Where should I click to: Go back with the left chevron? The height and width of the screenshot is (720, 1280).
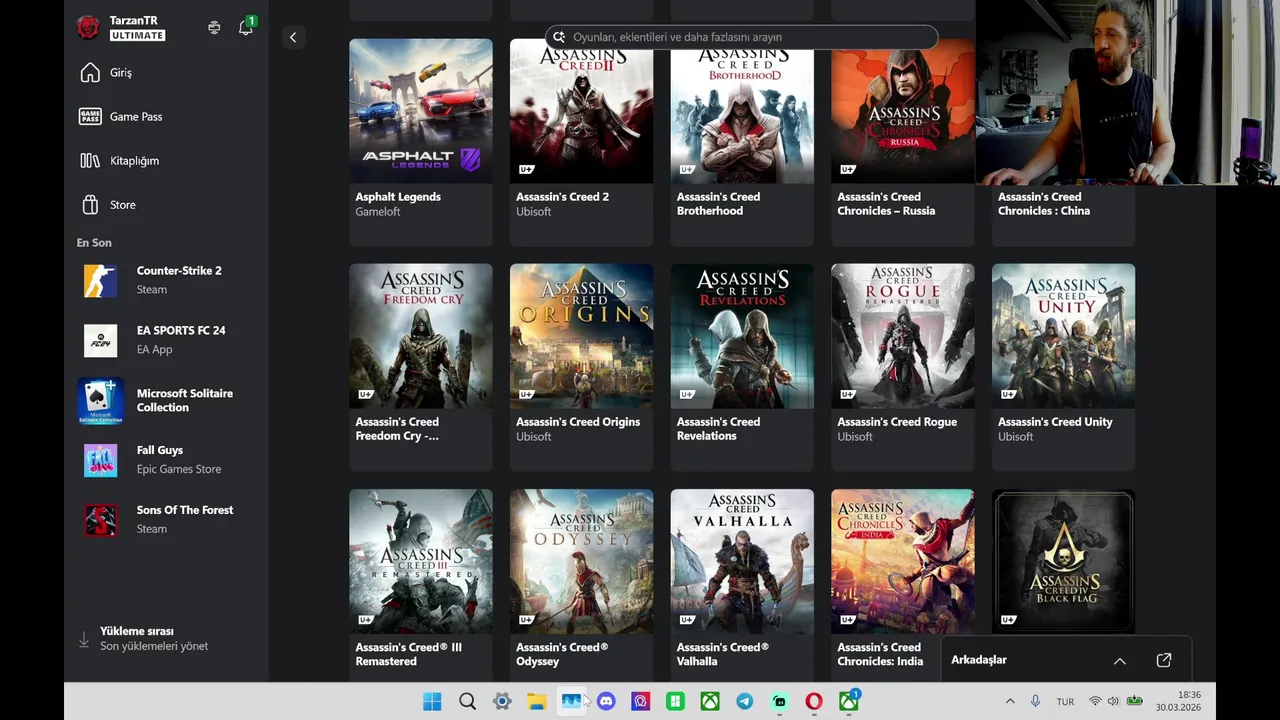[x=293, y=37]
